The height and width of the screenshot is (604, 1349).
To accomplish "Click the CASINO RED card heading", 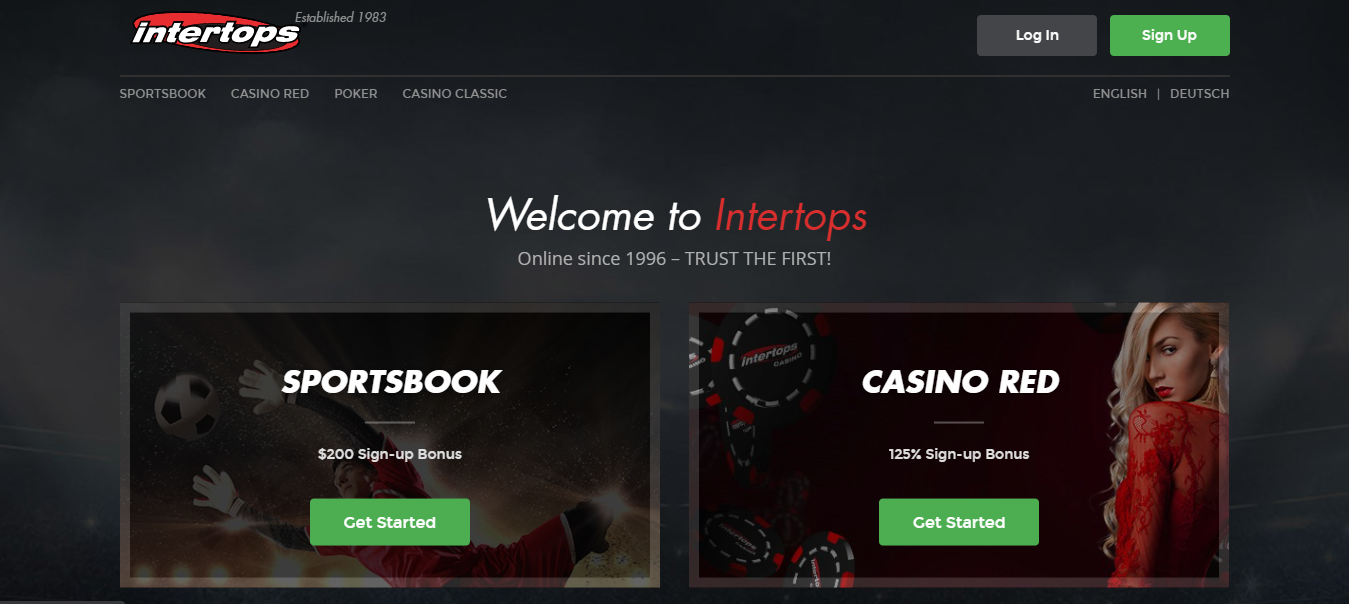I will 960,381.
